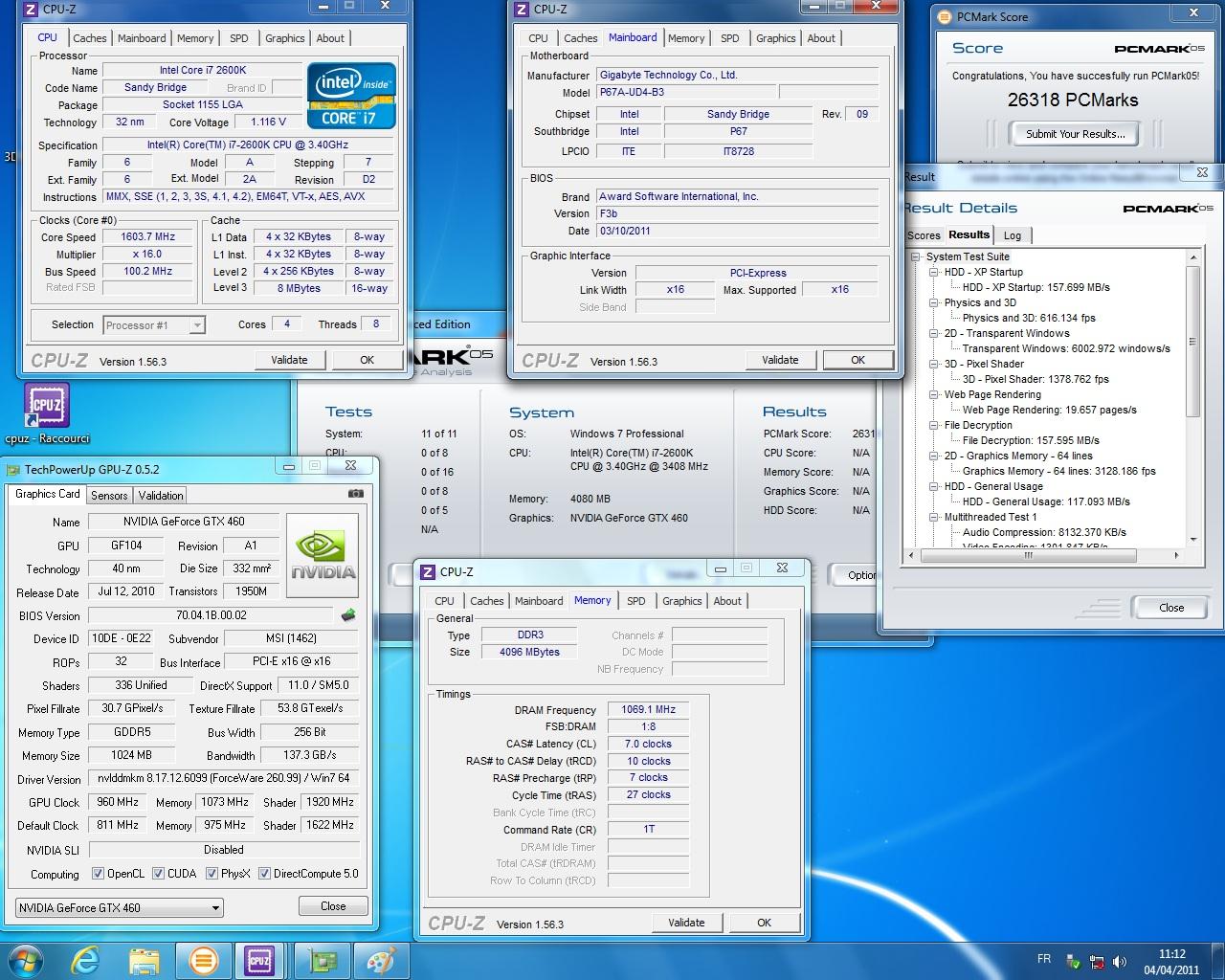This screenshot has height=980, width=1225.
Task: Click GPU-Z camera screenshot icon
Action: [x=355, y=494]
